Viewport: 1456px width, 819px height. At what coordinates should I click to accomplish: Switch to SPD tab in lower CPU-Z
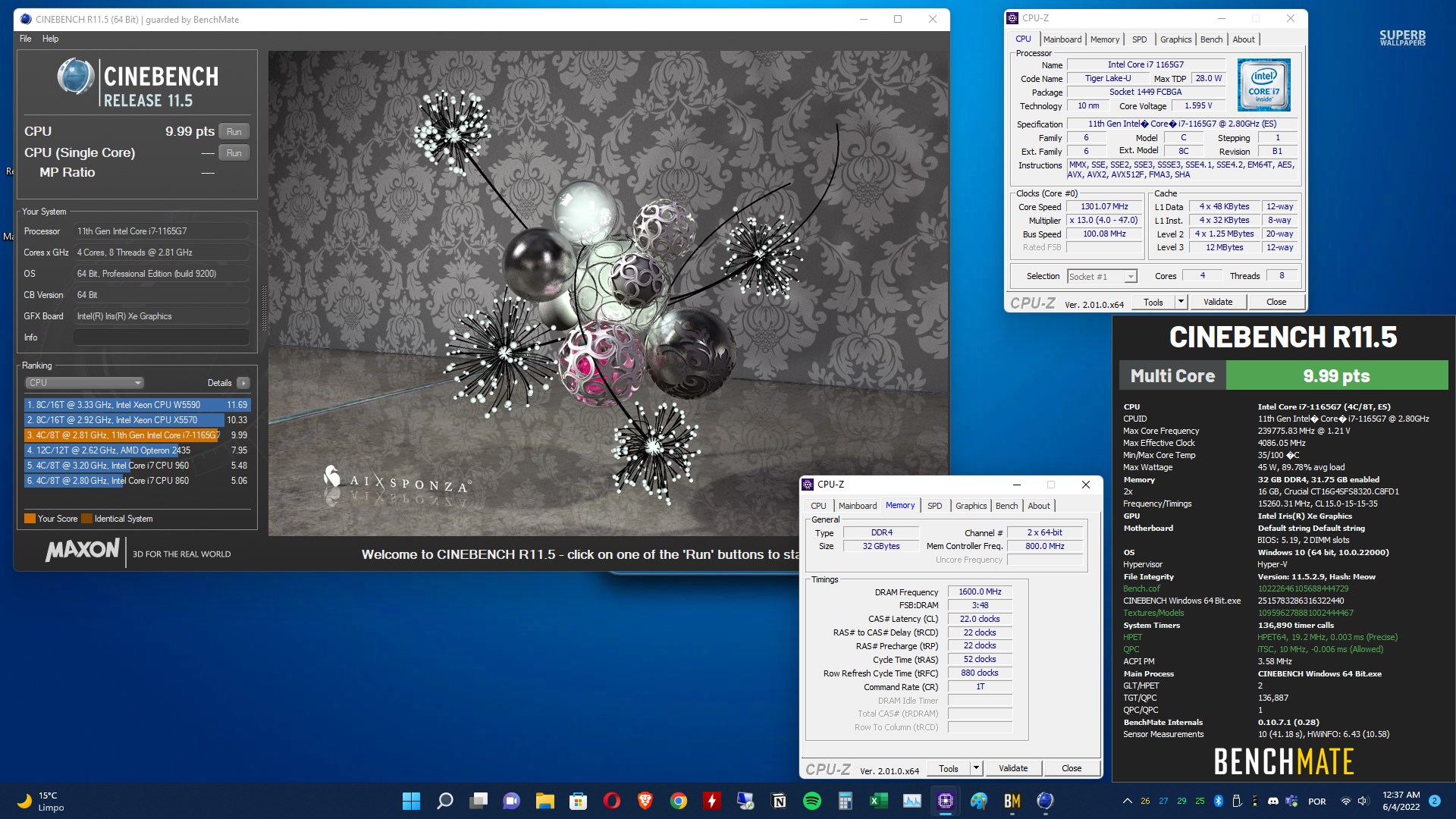pos(934,506)
